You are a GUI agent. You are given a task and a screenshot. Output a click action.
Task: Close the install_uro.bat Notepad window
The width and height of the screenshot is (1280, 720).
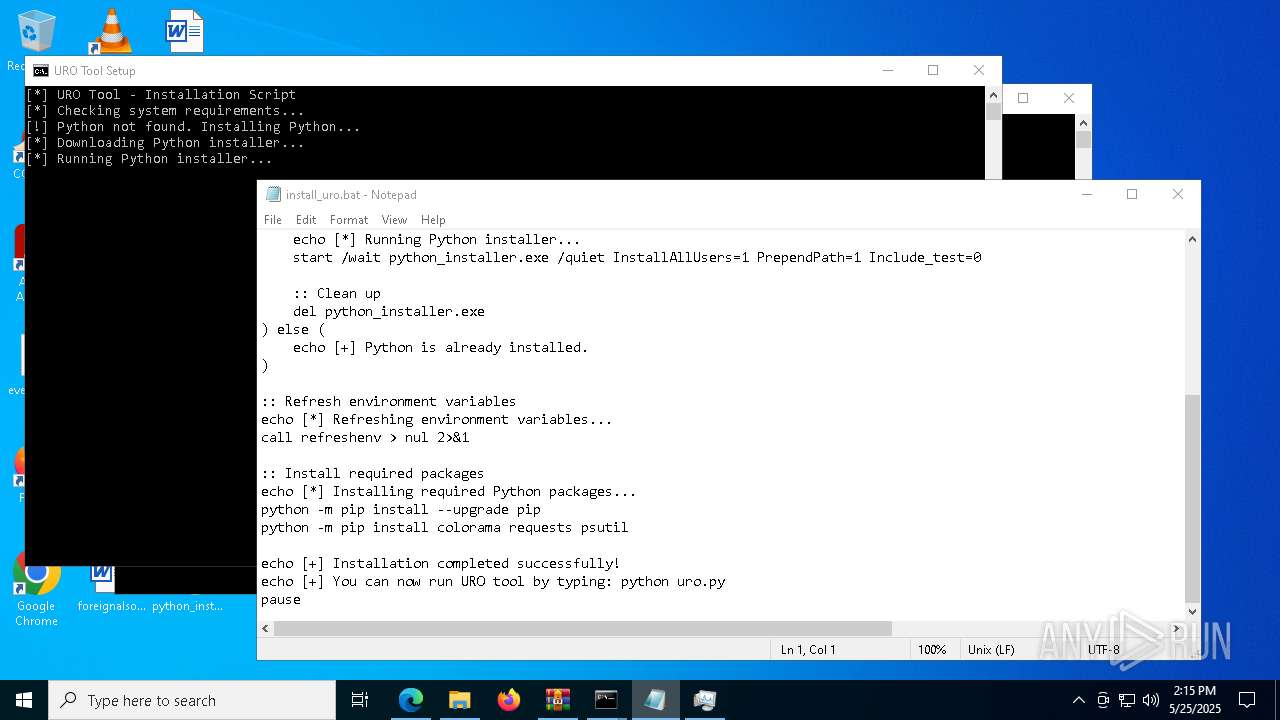coord(1178,195)
